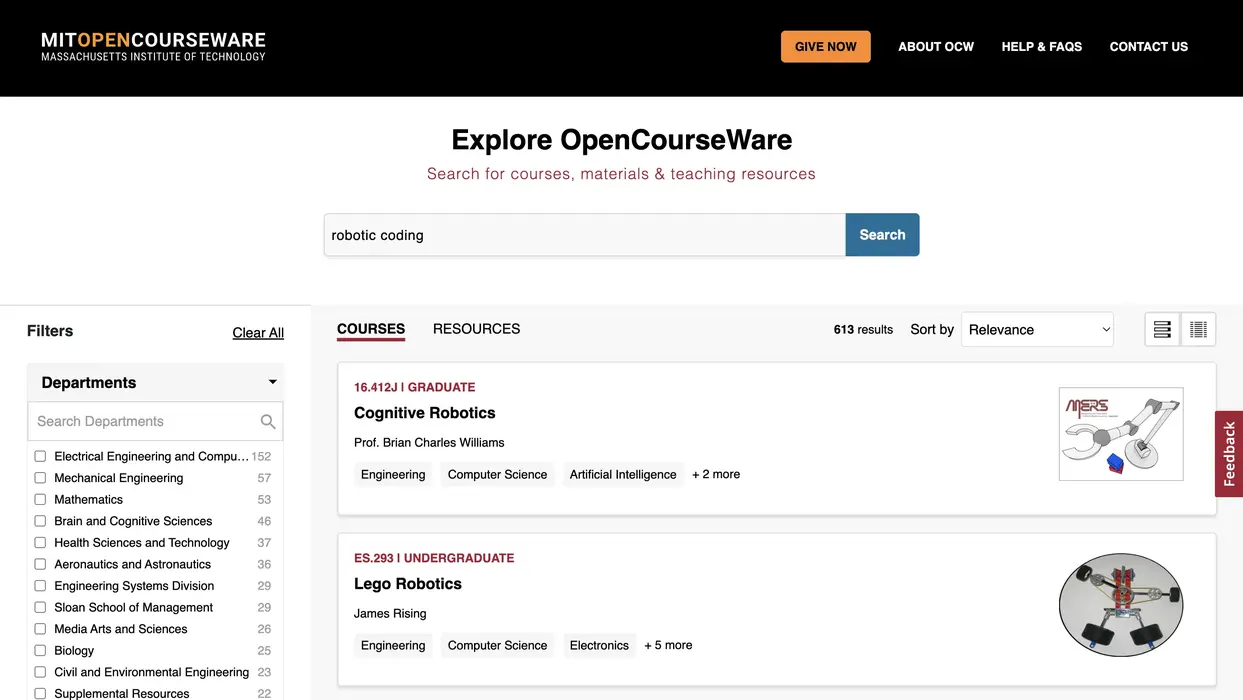The height and width of the screenshot is (700, 1243).
Task: Click the Artificial Intelligence topic tag
Action: [x=623, y=475]
